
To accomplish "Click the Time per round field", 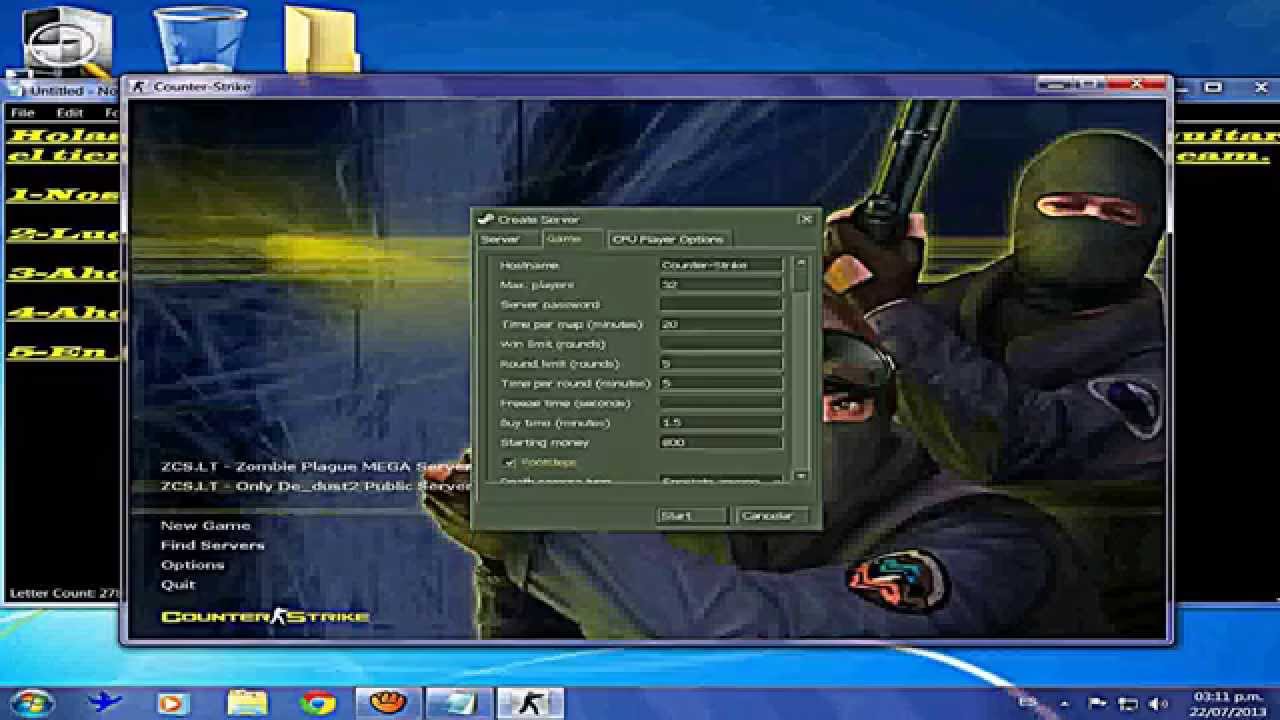I will point(720,383).
